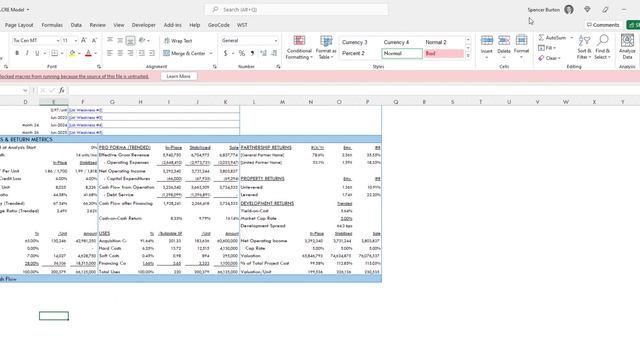Toggle italic formatting

point(27,53)
